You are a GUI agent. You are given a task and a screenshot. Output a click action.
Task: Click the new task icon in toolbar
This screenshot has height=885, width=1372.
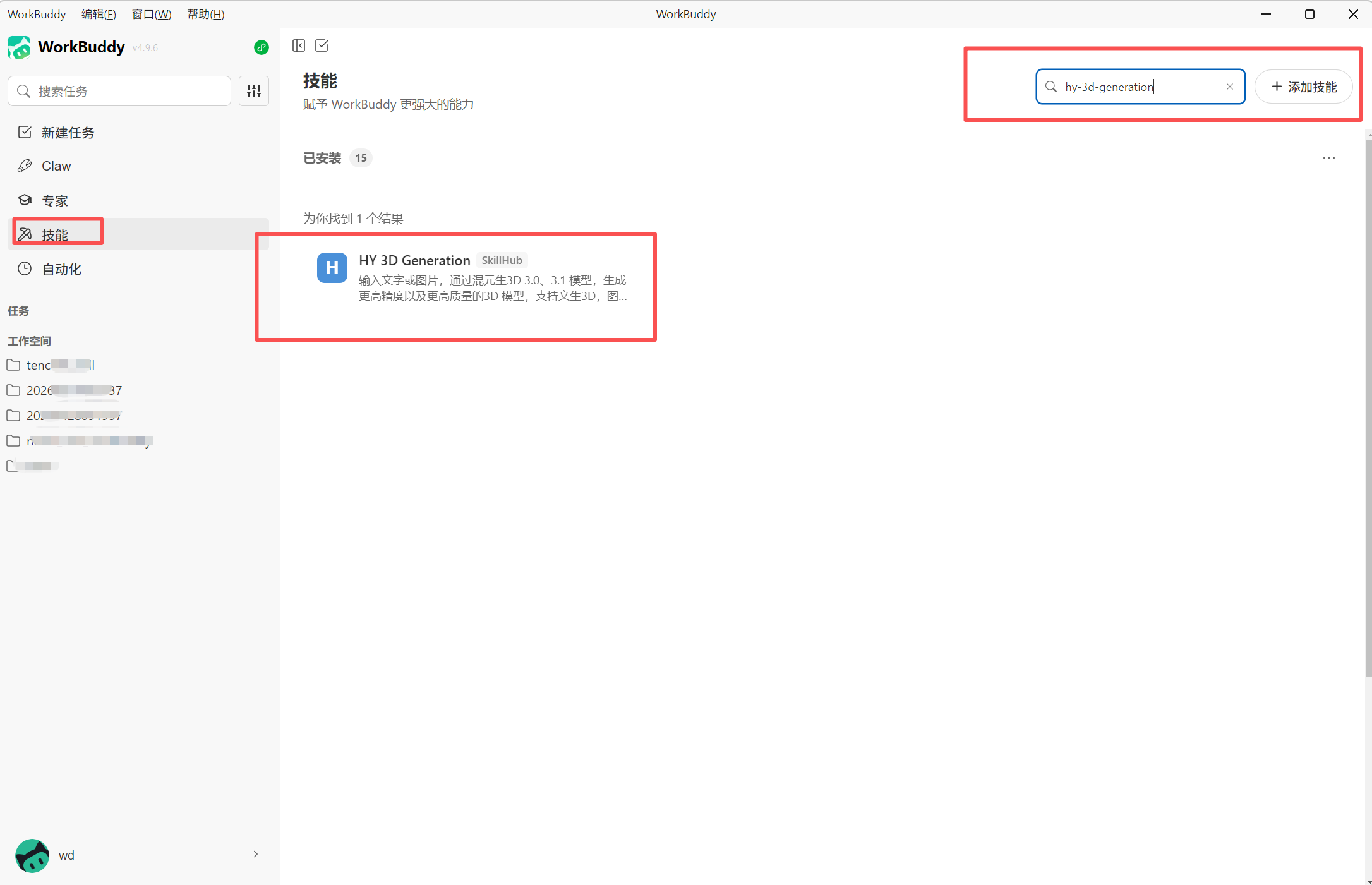point(322,45)
